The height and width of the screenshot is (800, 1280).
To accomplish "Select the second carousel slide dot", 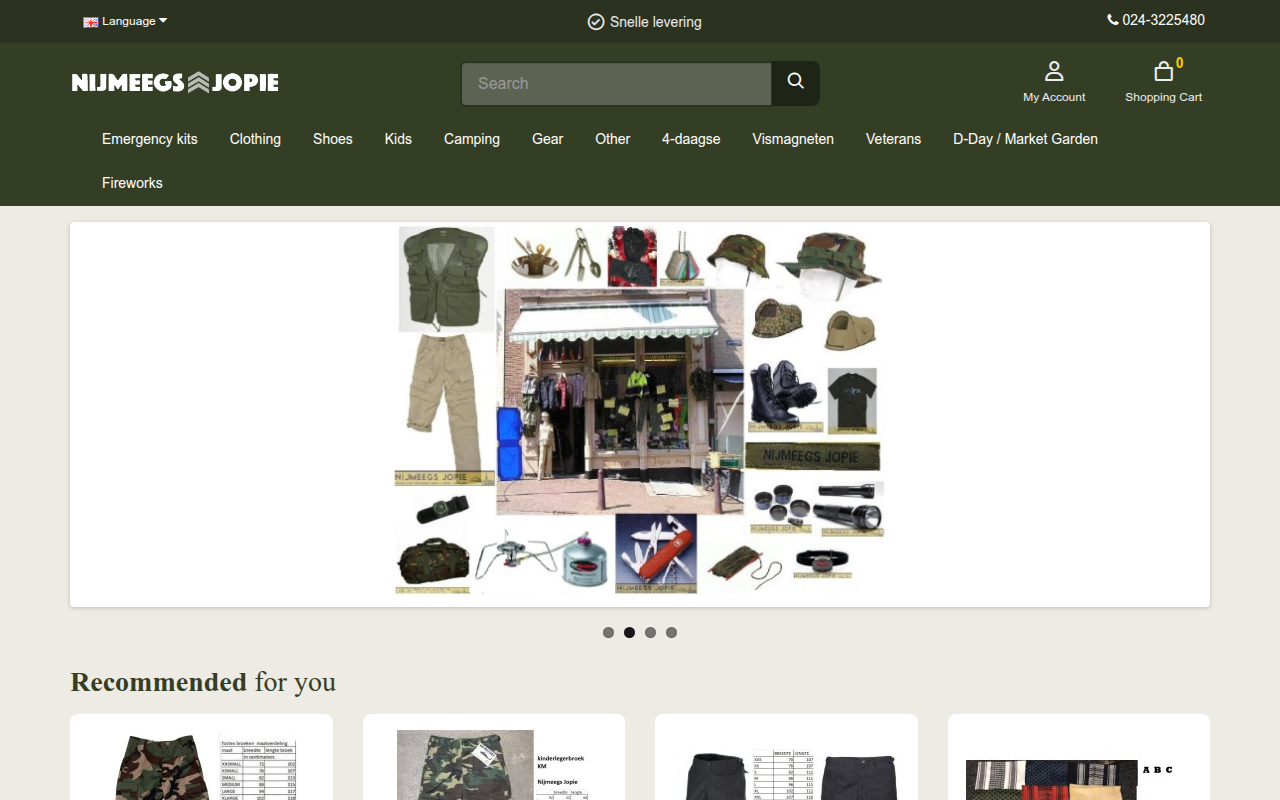I will tap(629, 632).
